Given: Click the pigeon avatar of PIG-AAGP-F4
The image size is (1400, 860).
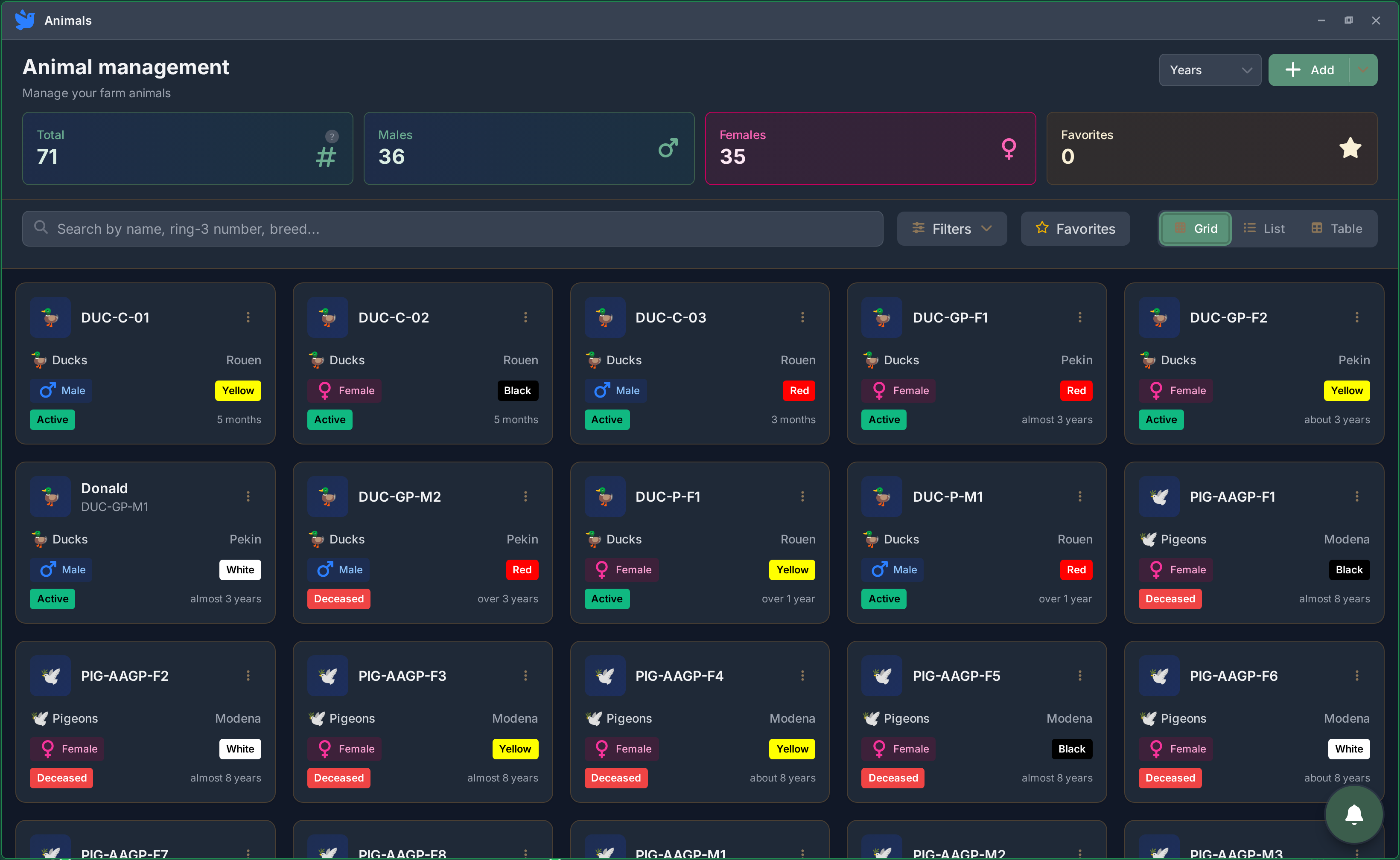Looking at the screenshot, I should click(605, 676).
